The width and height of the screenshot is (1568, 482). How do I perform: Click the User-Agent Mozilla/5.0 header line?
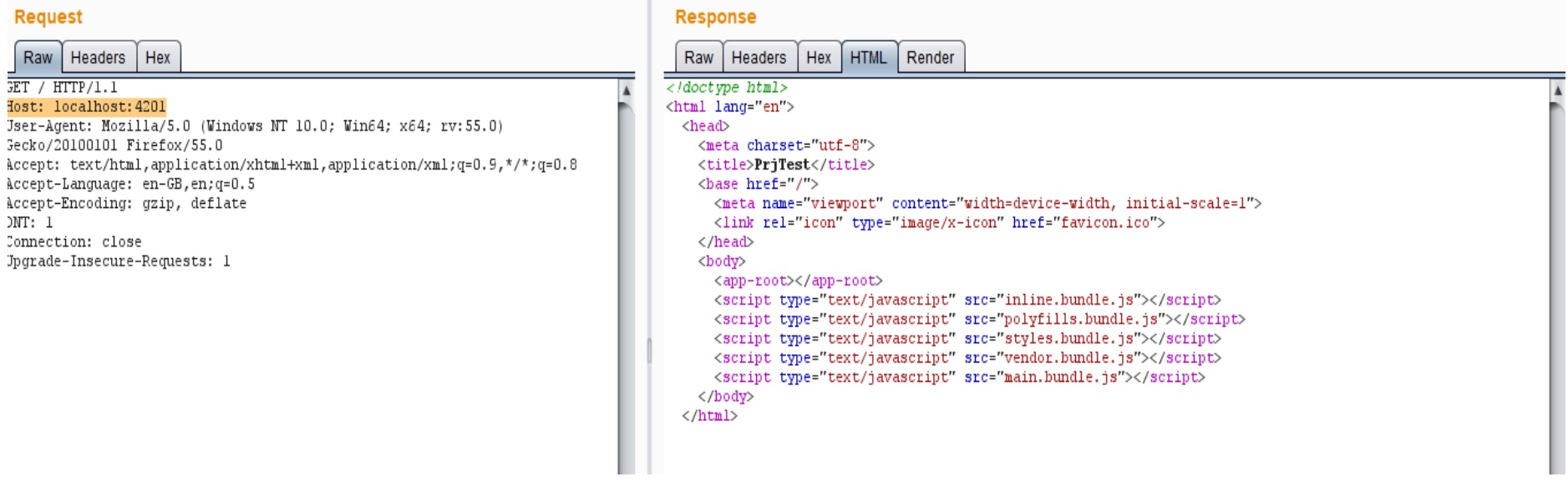coord(255,126)
